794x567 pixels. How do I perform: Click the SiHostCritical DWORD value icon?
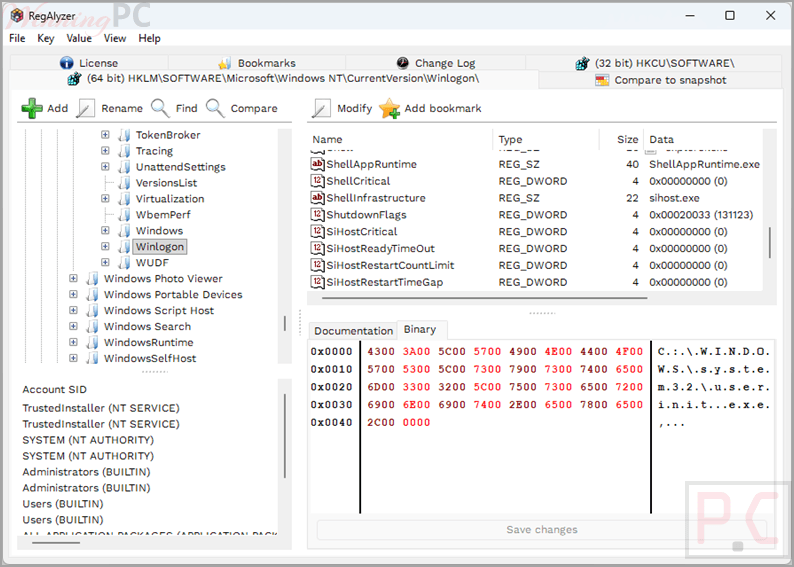[x=317, y=231]
